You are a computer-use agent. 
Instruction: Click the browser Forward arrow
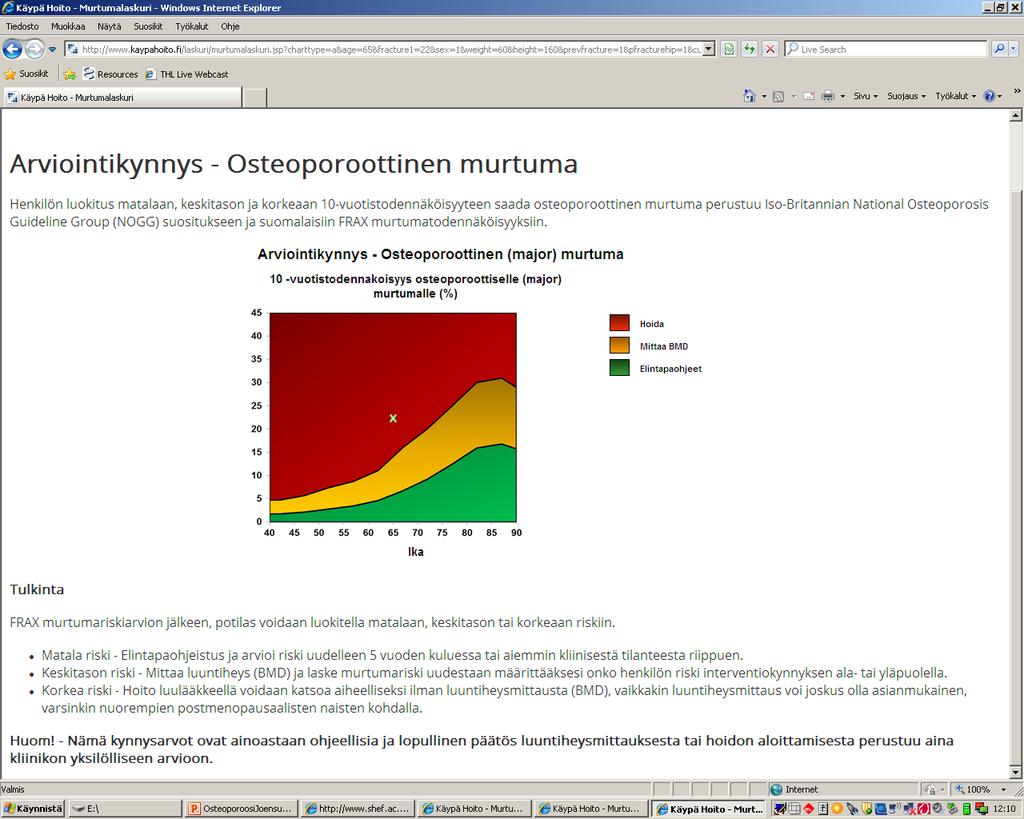[x=35, y=49]
